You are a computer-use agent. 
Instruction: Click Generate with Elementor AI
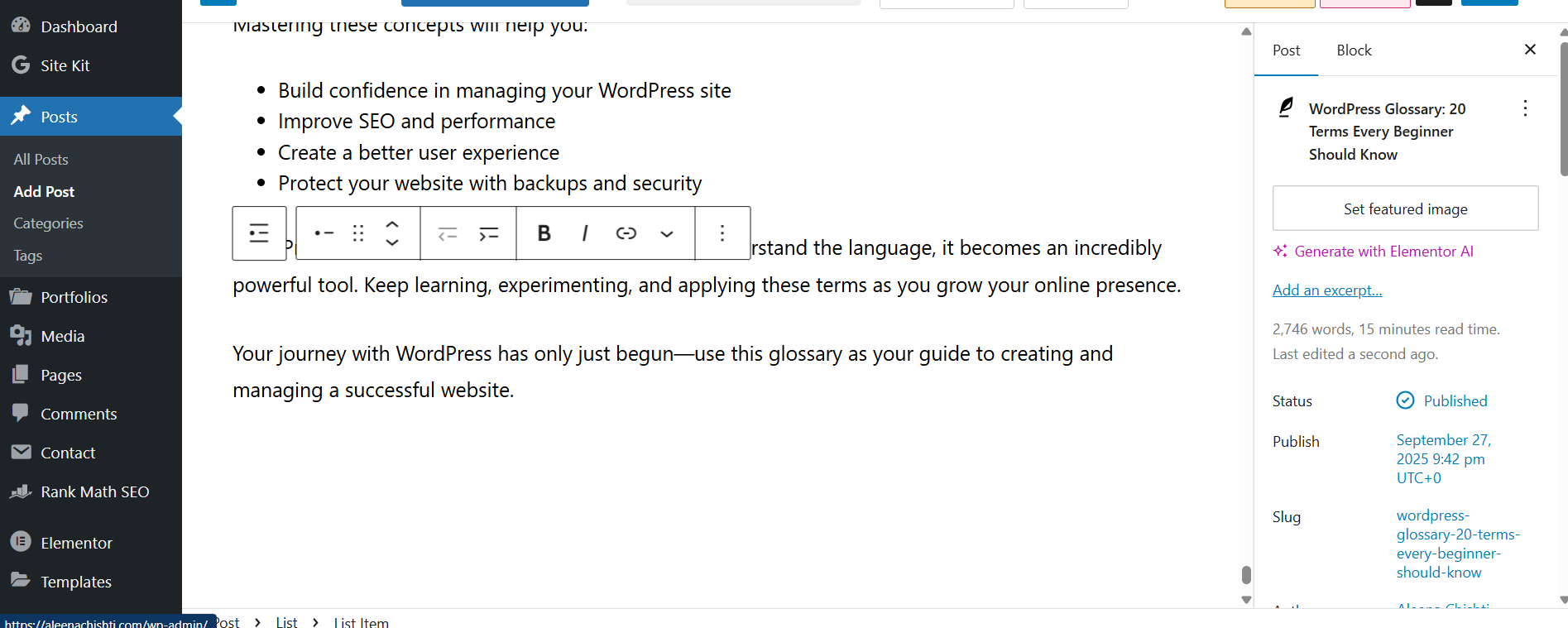[1374, 252]
